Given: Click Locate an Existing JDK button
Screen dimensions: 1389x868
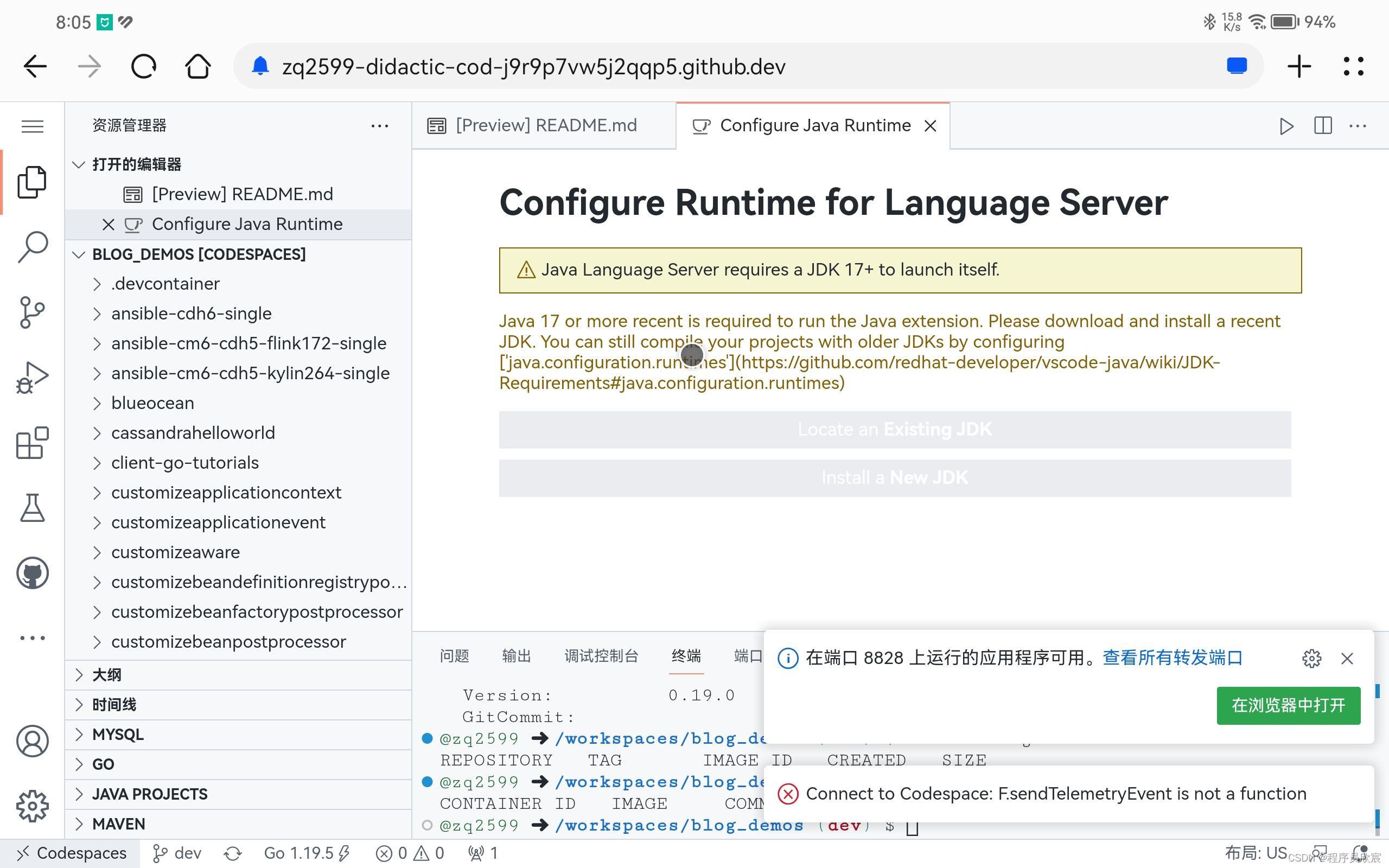Looking at the screenshot, I should (895, 430).
